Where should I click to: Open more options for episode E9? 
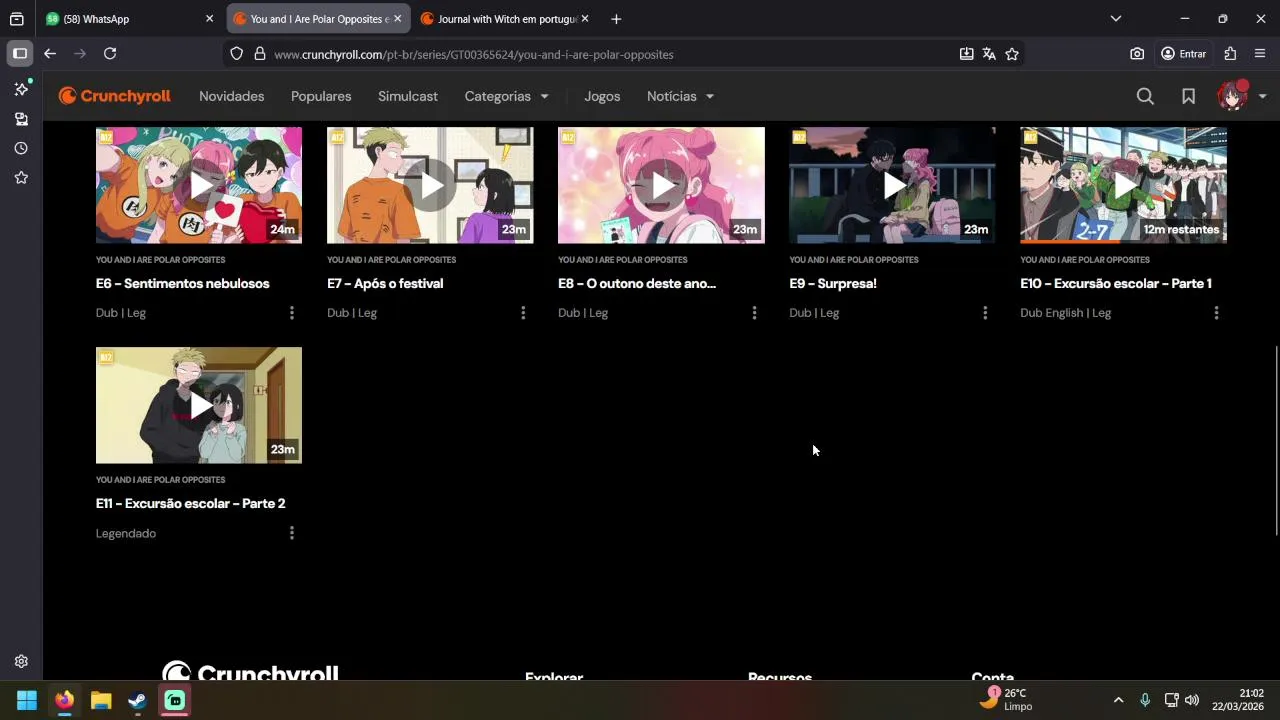point(985,313)
